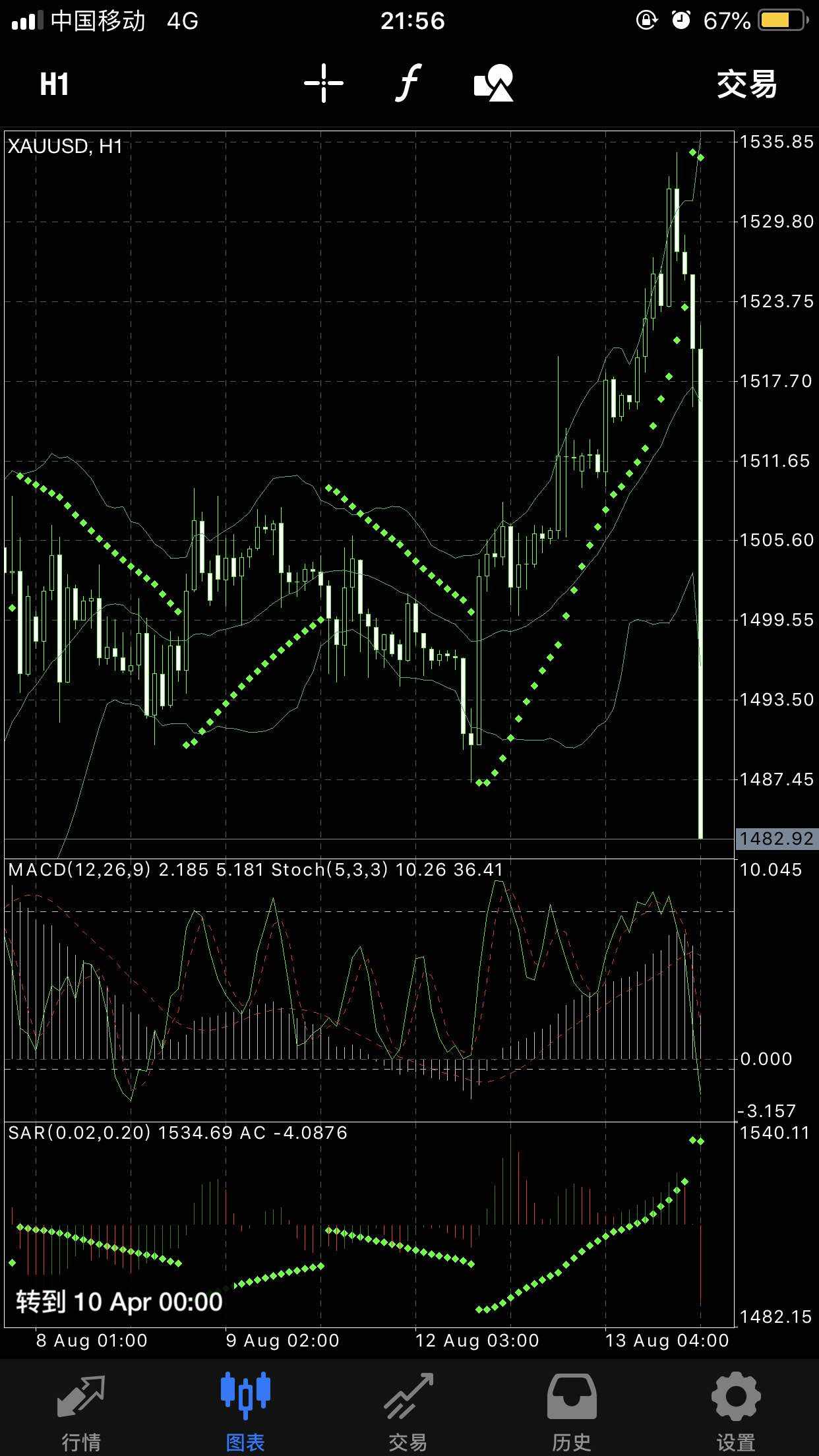
Task: Open the indicators function icon
Action: (x=408, y=83)
